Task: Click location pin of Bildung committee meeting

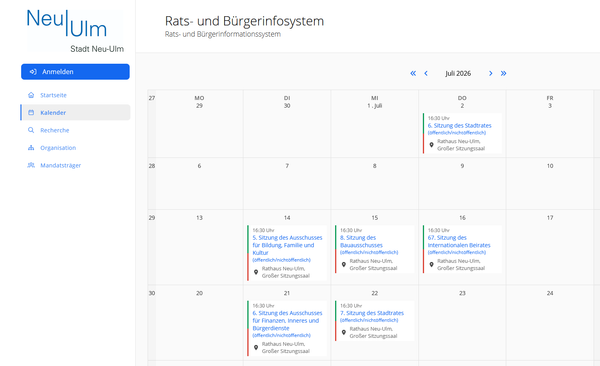Action: point(256,272)
